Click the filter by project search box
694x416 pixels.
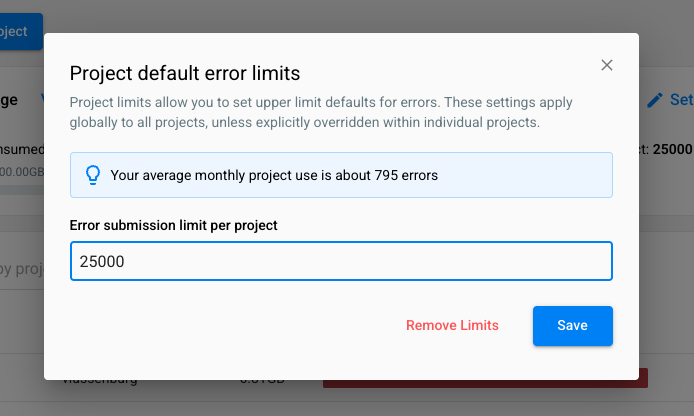[x=22, y=269]
